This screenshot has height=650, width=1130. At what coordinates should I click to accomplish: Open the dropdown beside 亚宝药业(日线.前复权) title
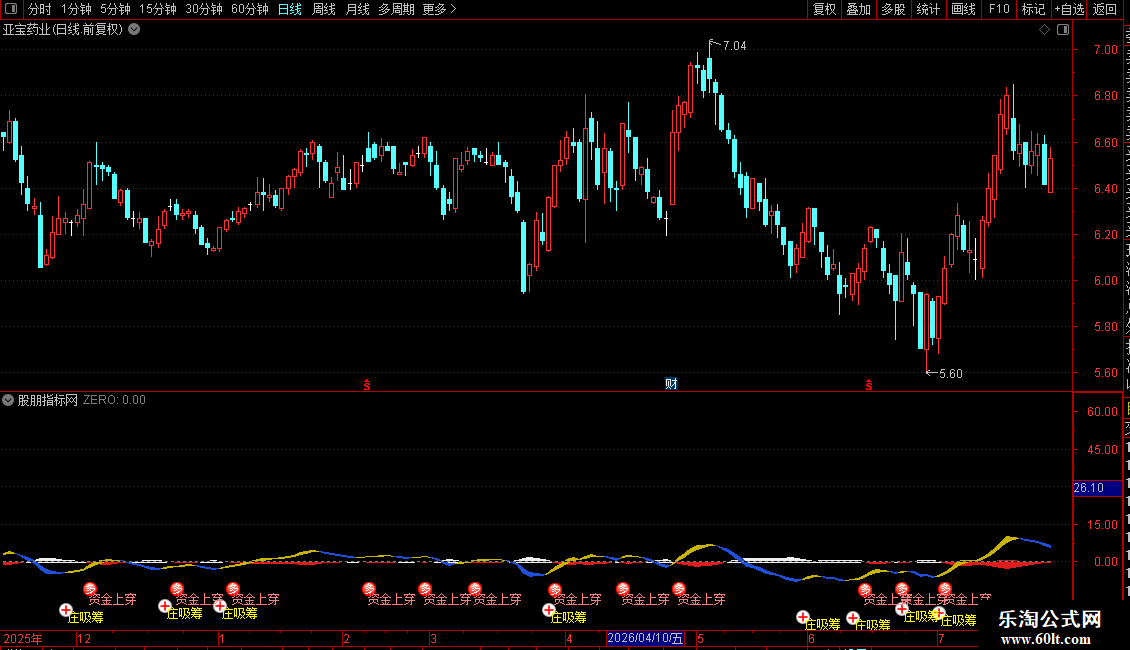click(134, 30)
